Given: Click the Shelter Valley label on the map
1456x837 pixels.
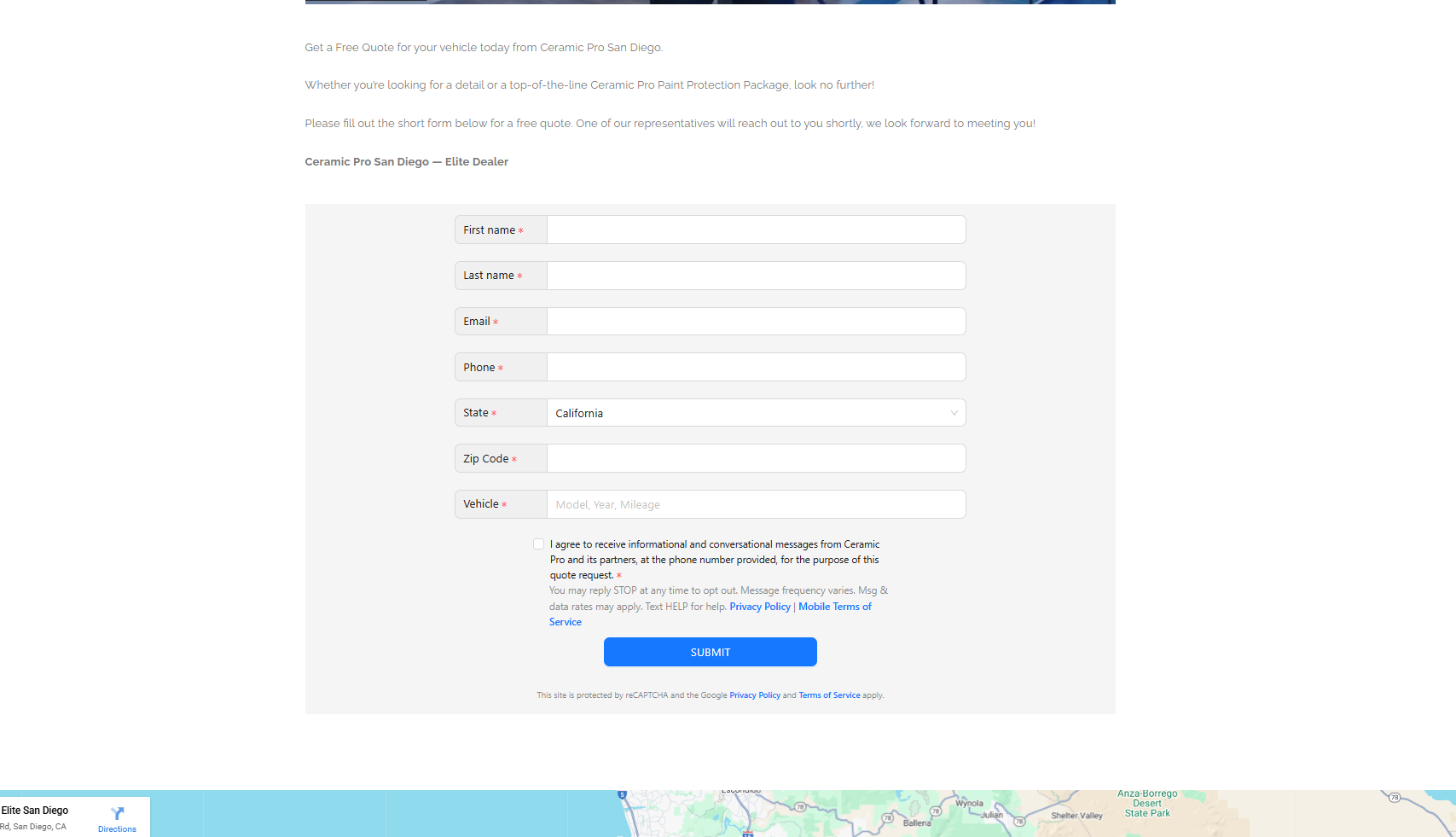Looking at the screenshot, I should point(1076,816).
